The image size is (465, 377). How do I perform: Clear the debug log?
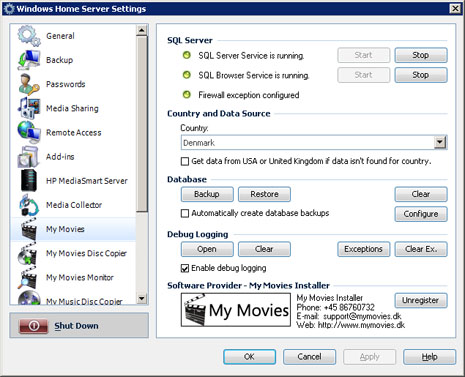264,249
